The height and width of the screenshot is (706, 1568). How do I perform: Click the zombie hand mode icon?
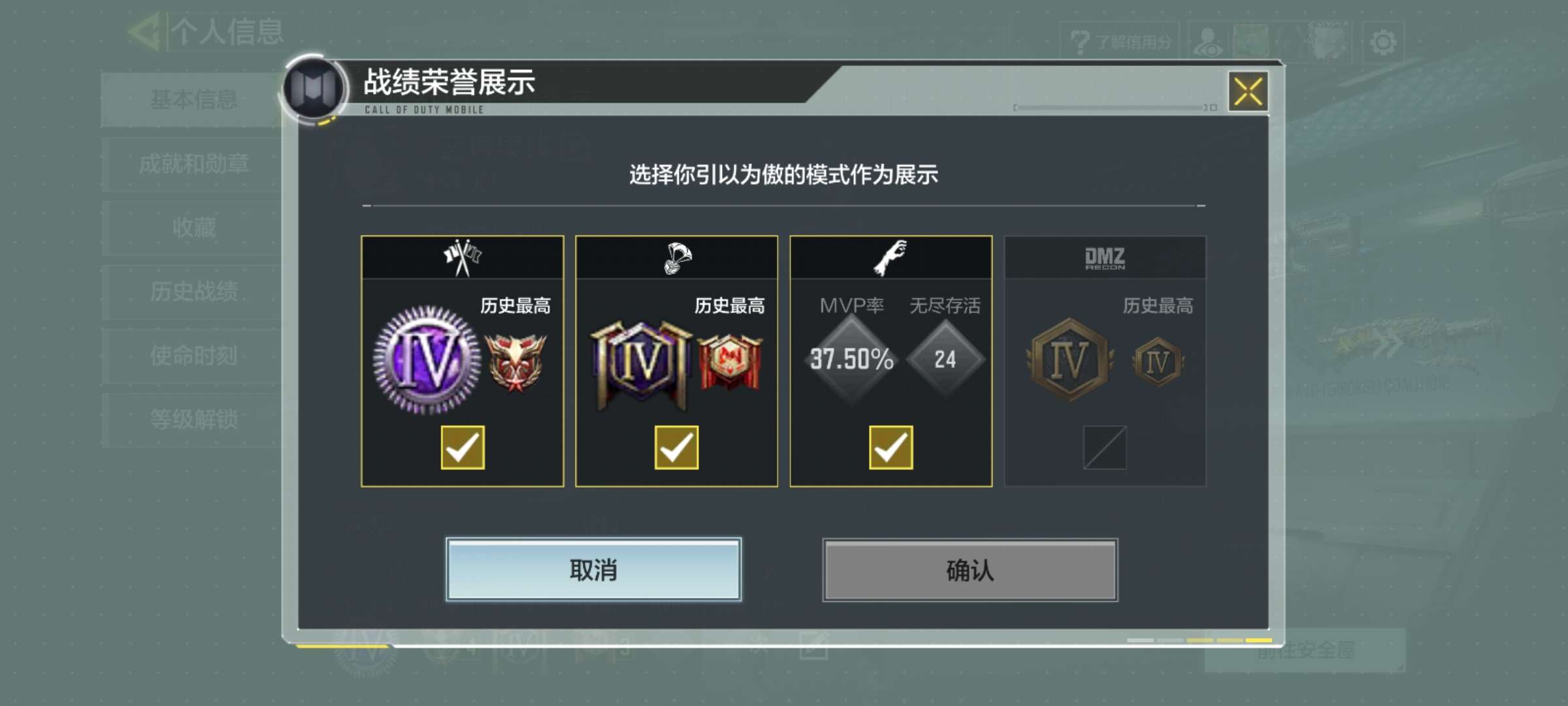pos(890,258)
